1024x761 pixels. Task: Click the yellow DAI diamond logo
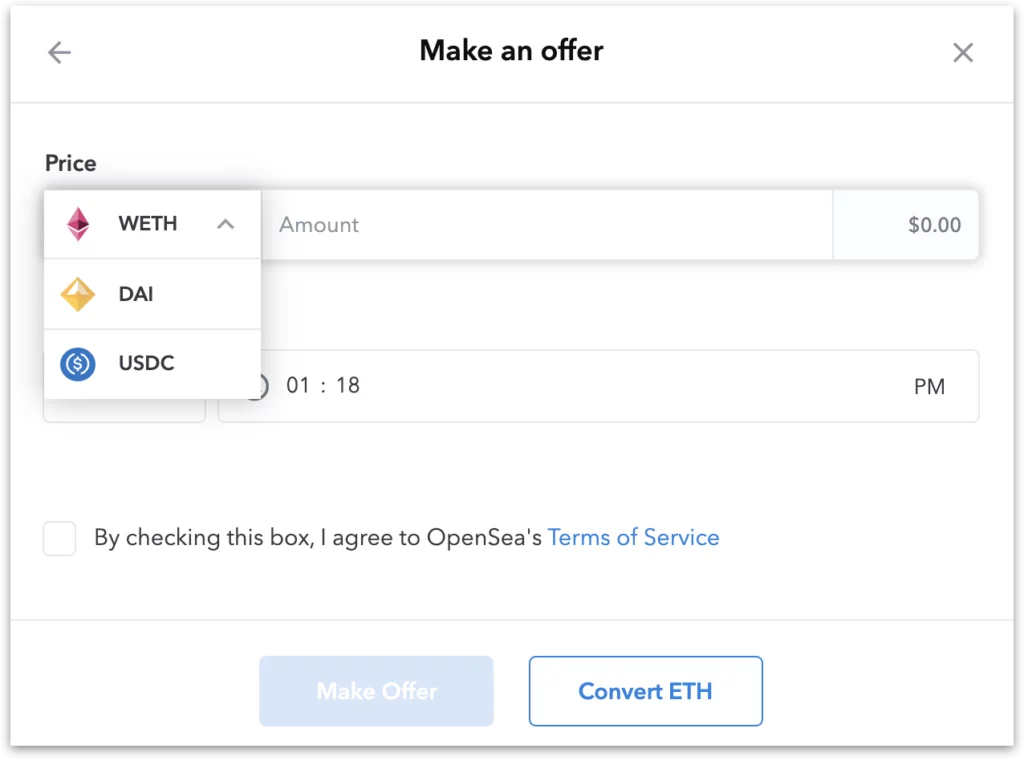78,295
